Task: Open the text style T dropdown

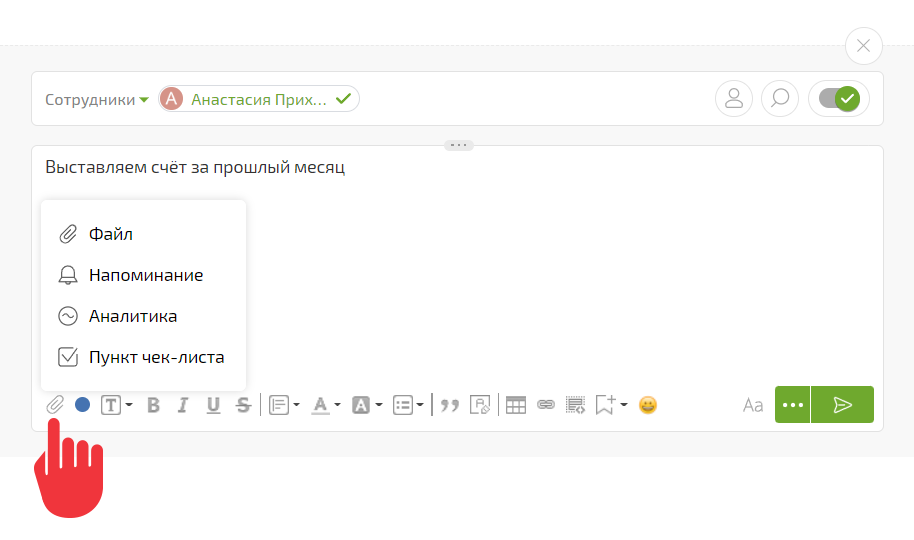Action: click(117, 405)
